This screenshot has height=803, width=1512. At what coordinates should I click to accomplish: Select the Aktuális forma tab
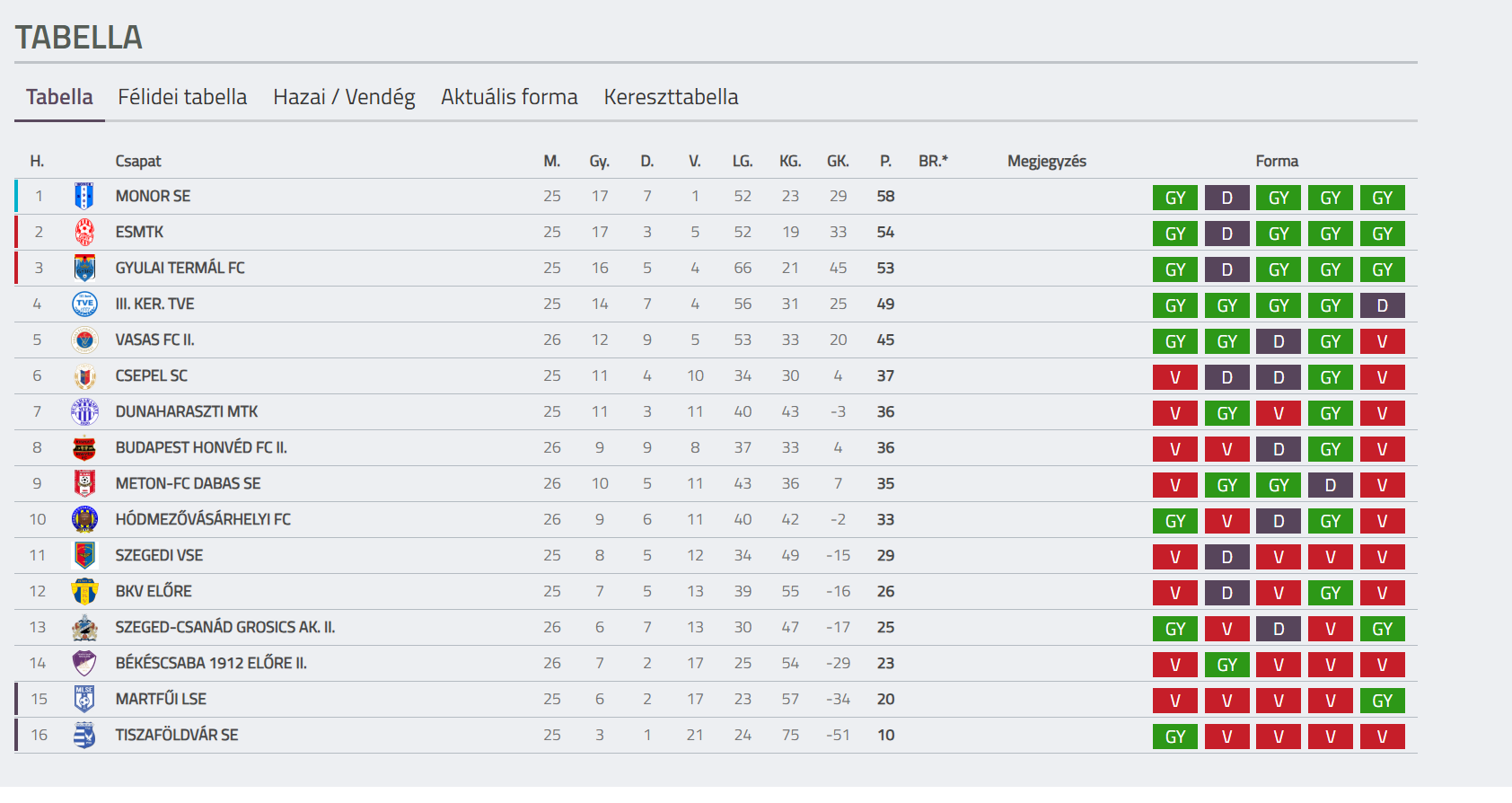pyautogui.click(x=509, y=97)
